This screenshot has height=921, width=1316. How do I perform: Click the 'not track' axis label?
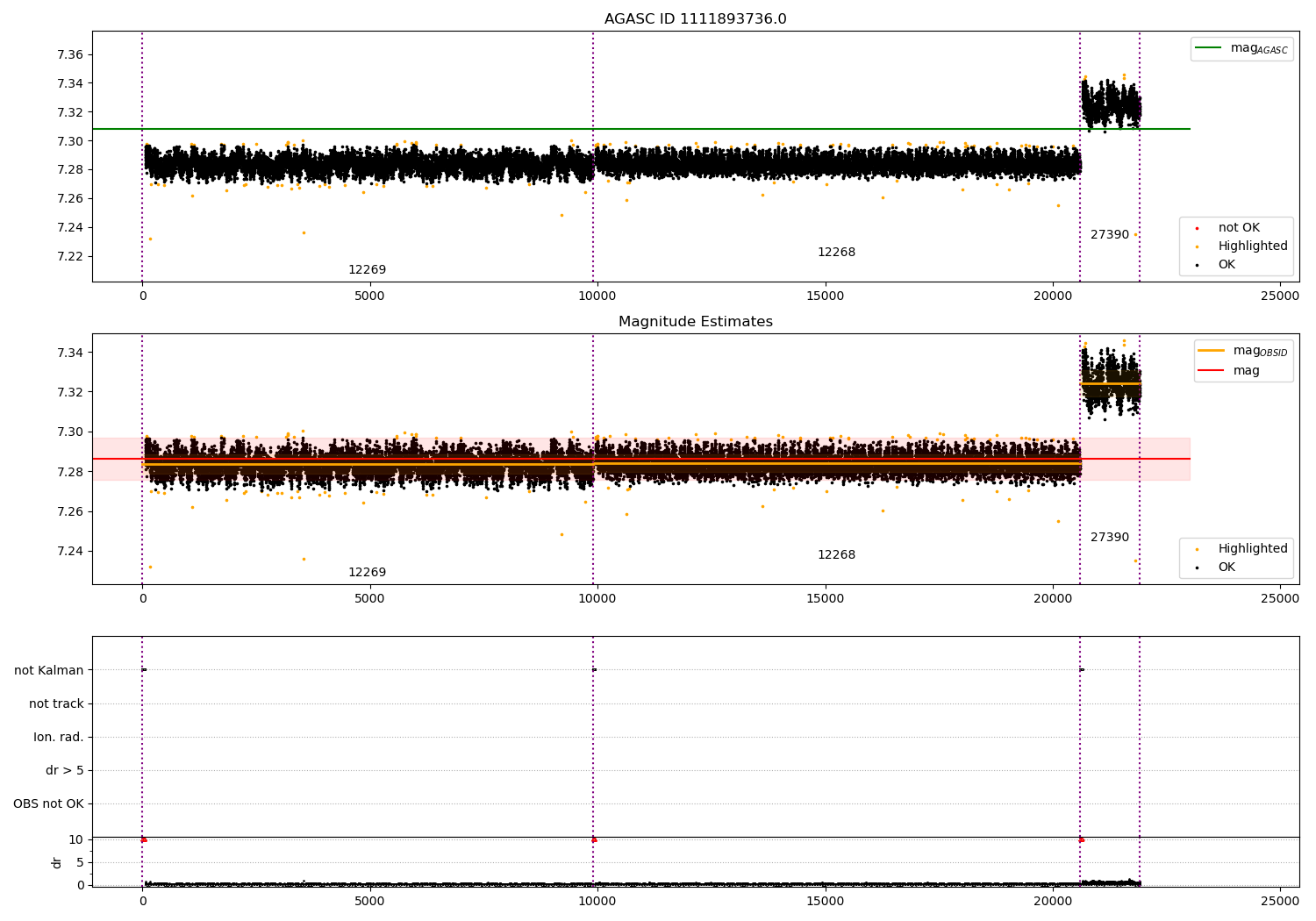[56, 703]
